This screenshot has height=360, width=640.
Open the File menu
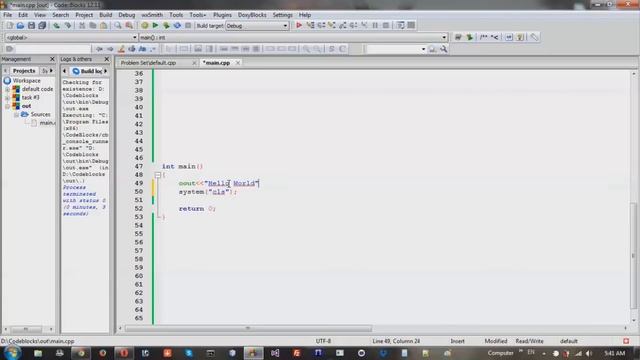pyautogui.click(x=8, y=15)
